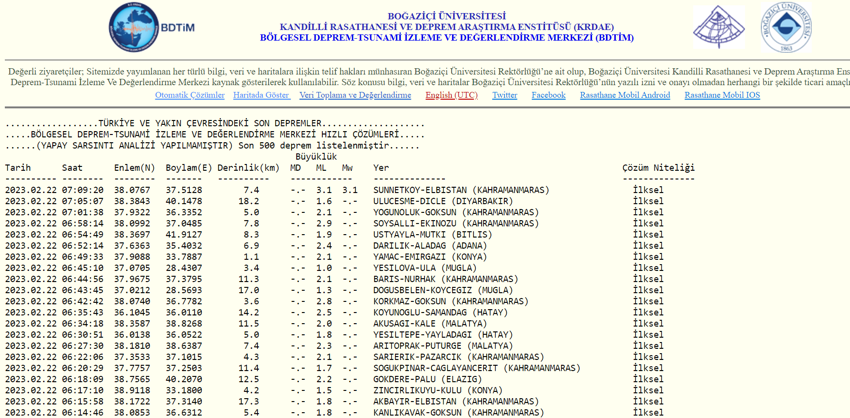The width and height of the screenshot is (850, 418).
Task: Open the Twitter link
Action: pos(505,95)
